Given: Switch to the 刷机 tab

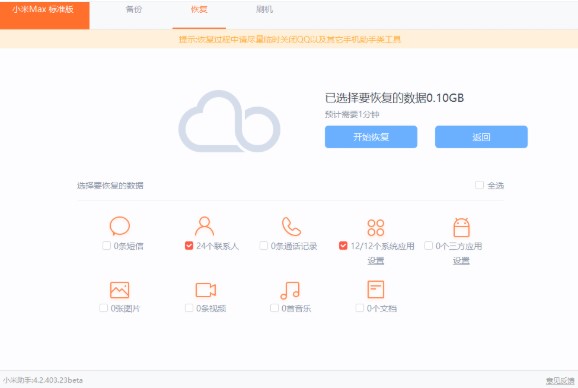Looking at the screenshot, I should click(264, 10).
